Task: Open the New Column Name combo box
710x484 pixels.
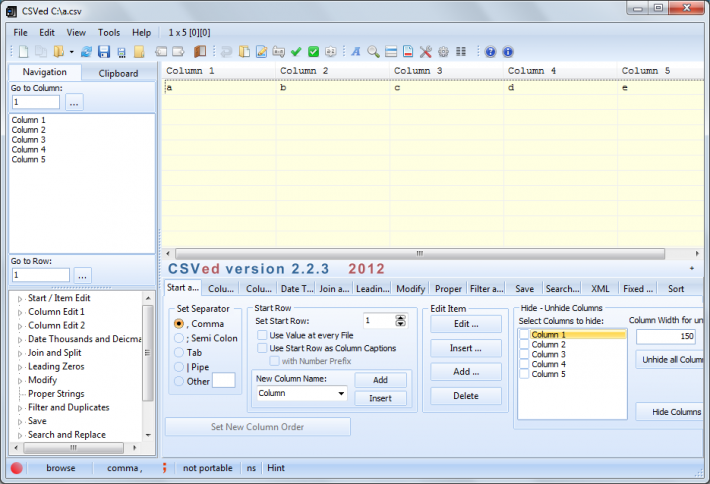Action: (341, 393)
